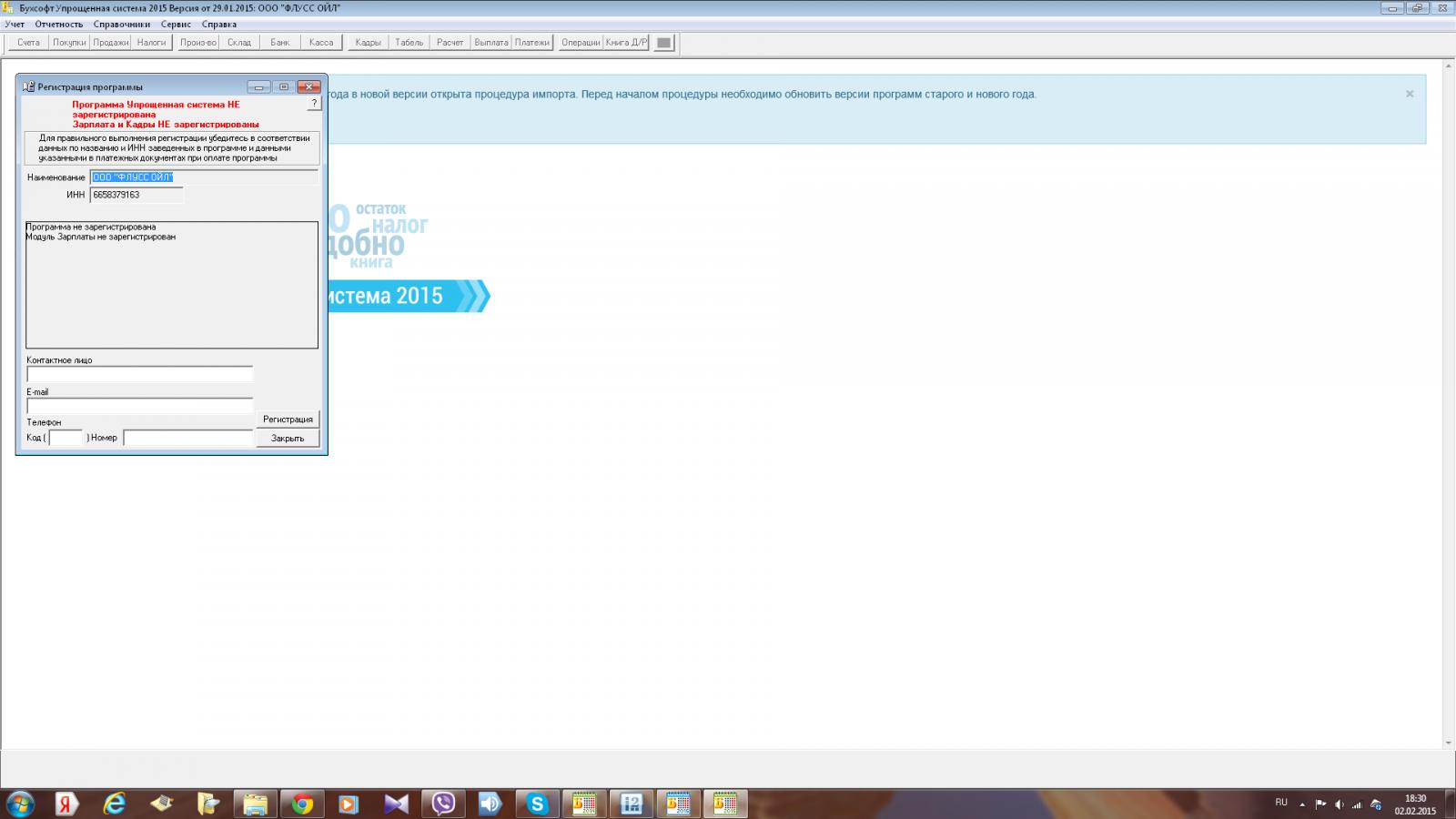Launch Skype from the taskbar
The width and height of the screenshot is (1456, 819).
coord(537,804)
